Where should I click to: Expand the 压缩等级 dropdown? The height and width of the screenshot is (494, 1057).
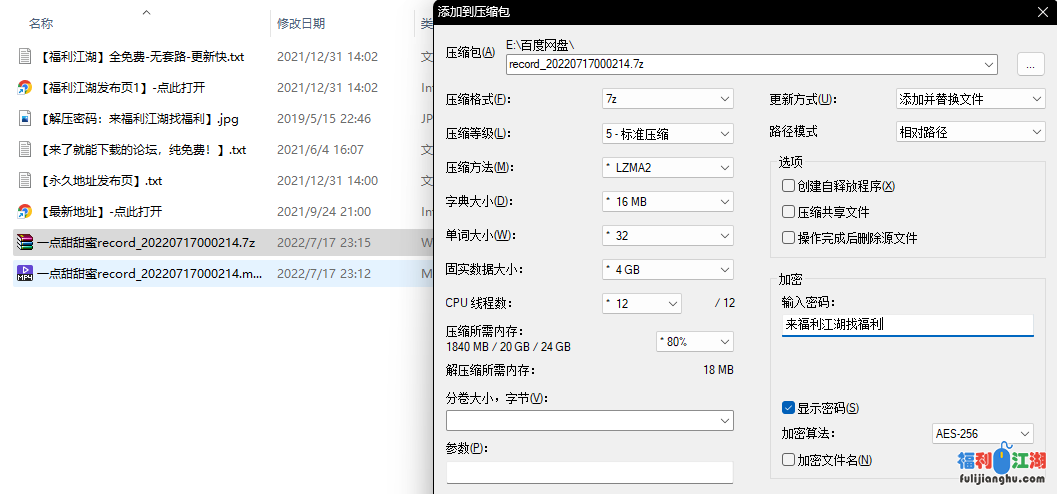(x=667, y=134)
